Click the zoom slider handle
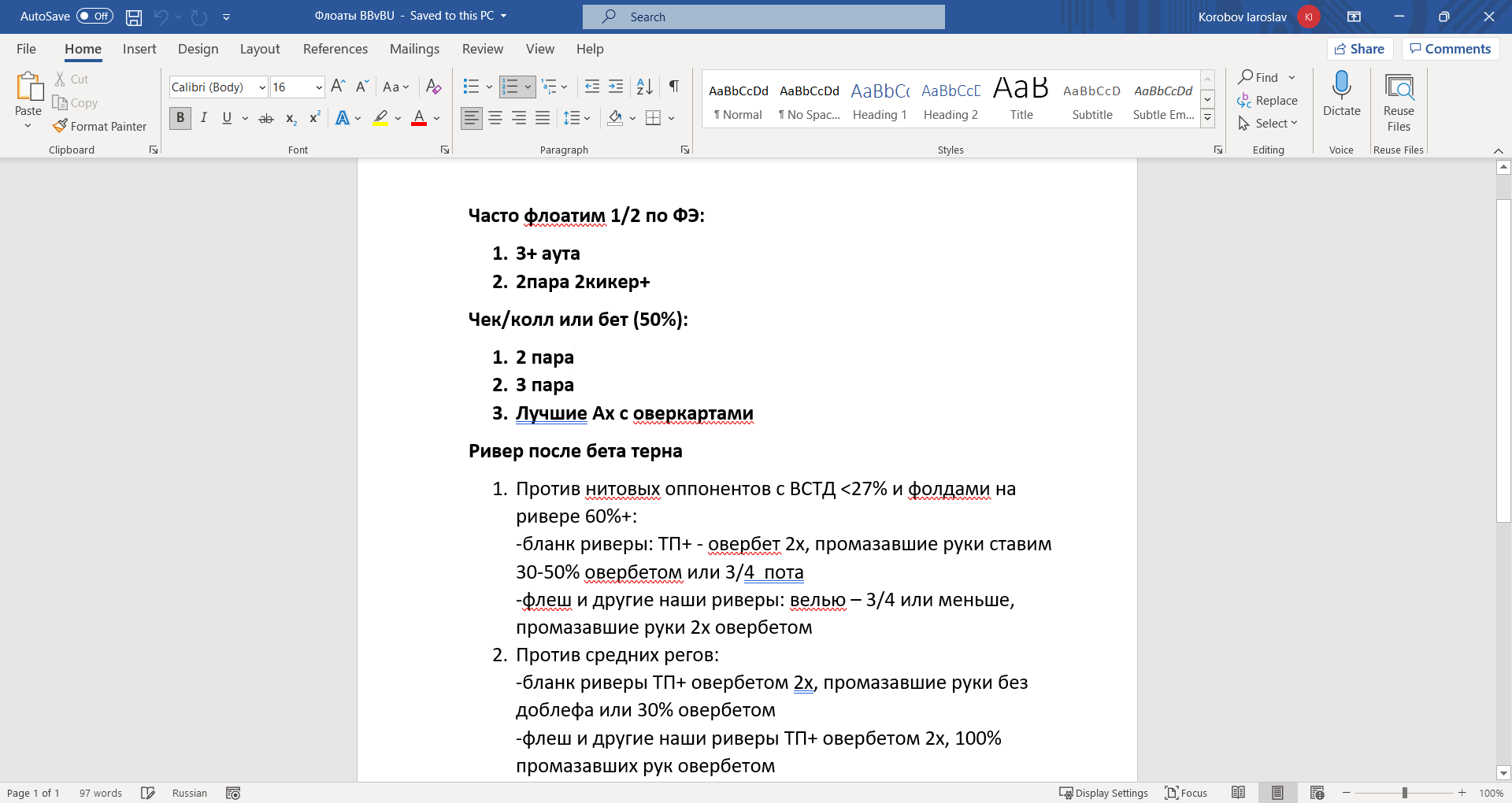The width and height of the screenshot is (1512, 803). (1404, 793)
